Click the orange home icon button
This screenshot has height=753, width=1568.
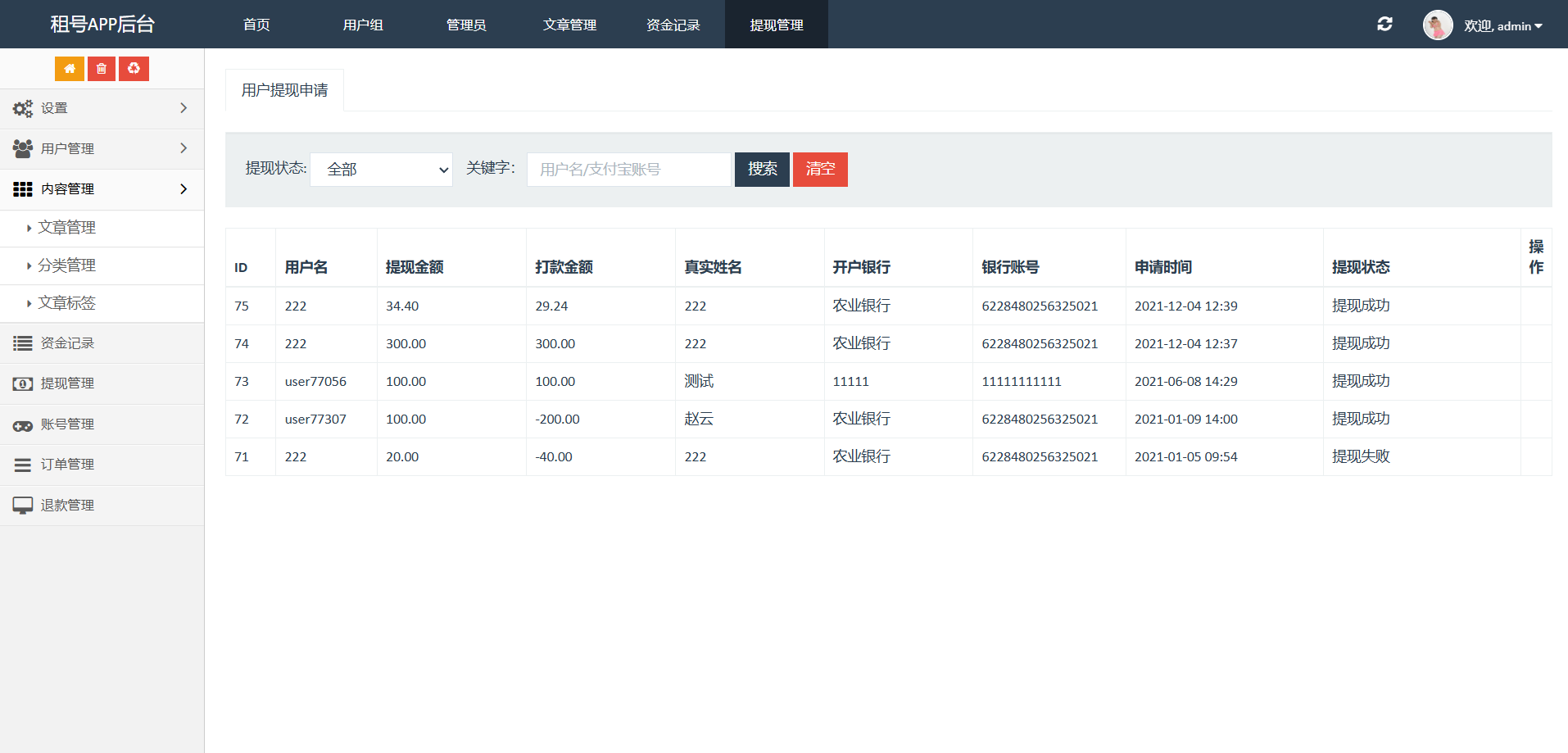pos(70,69)
